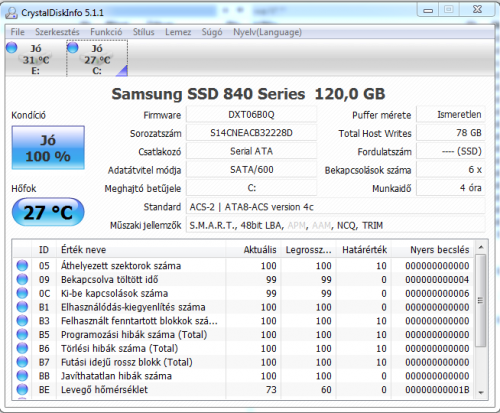
Task: Click the status orb for attribute B1
Action: click(22, 307)
